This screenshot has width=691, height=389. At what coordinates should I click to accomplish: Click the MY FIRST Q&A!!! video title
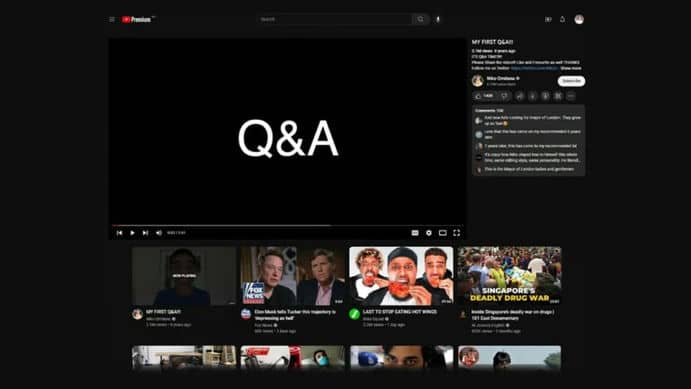(x=492, y=42)
